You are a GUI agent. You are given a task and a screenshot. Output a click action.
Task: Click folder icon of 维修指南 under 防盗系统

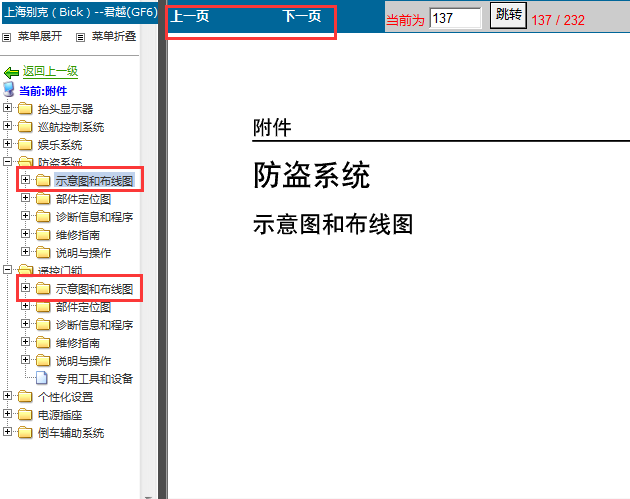pos(43,235)
